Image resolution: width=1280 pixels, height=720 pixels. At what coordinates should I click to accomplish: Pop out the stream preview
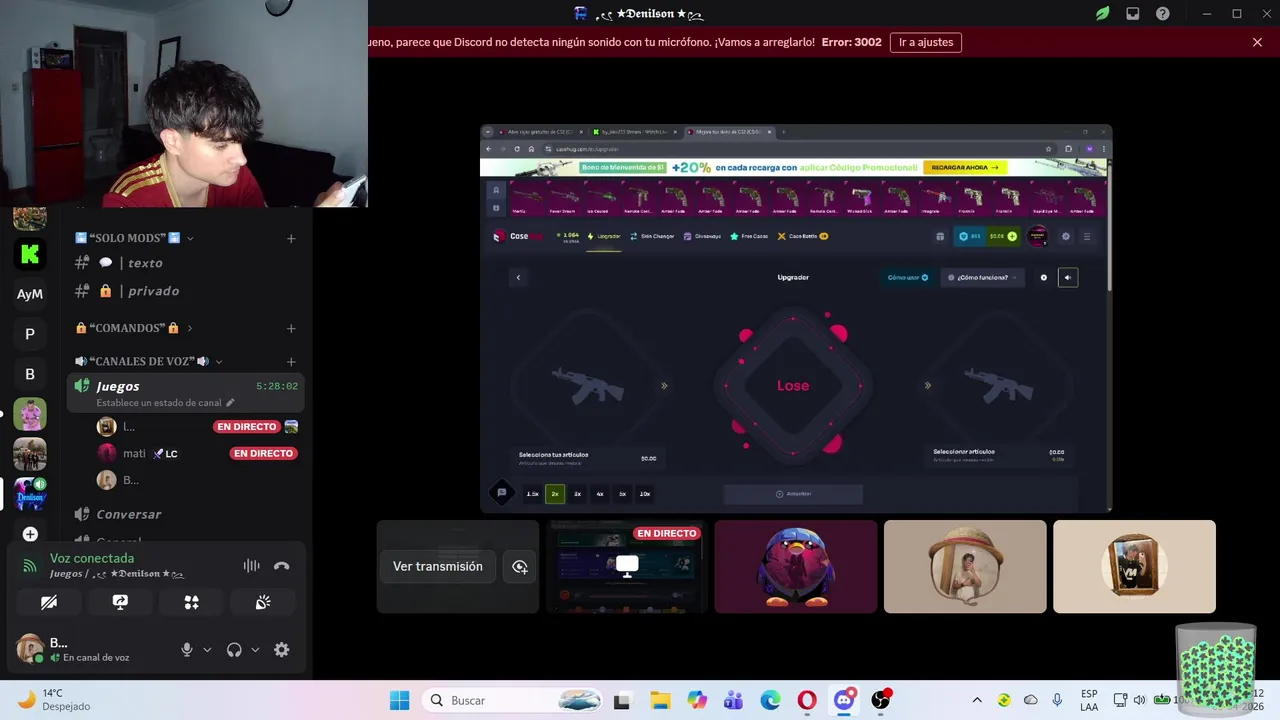520,566
